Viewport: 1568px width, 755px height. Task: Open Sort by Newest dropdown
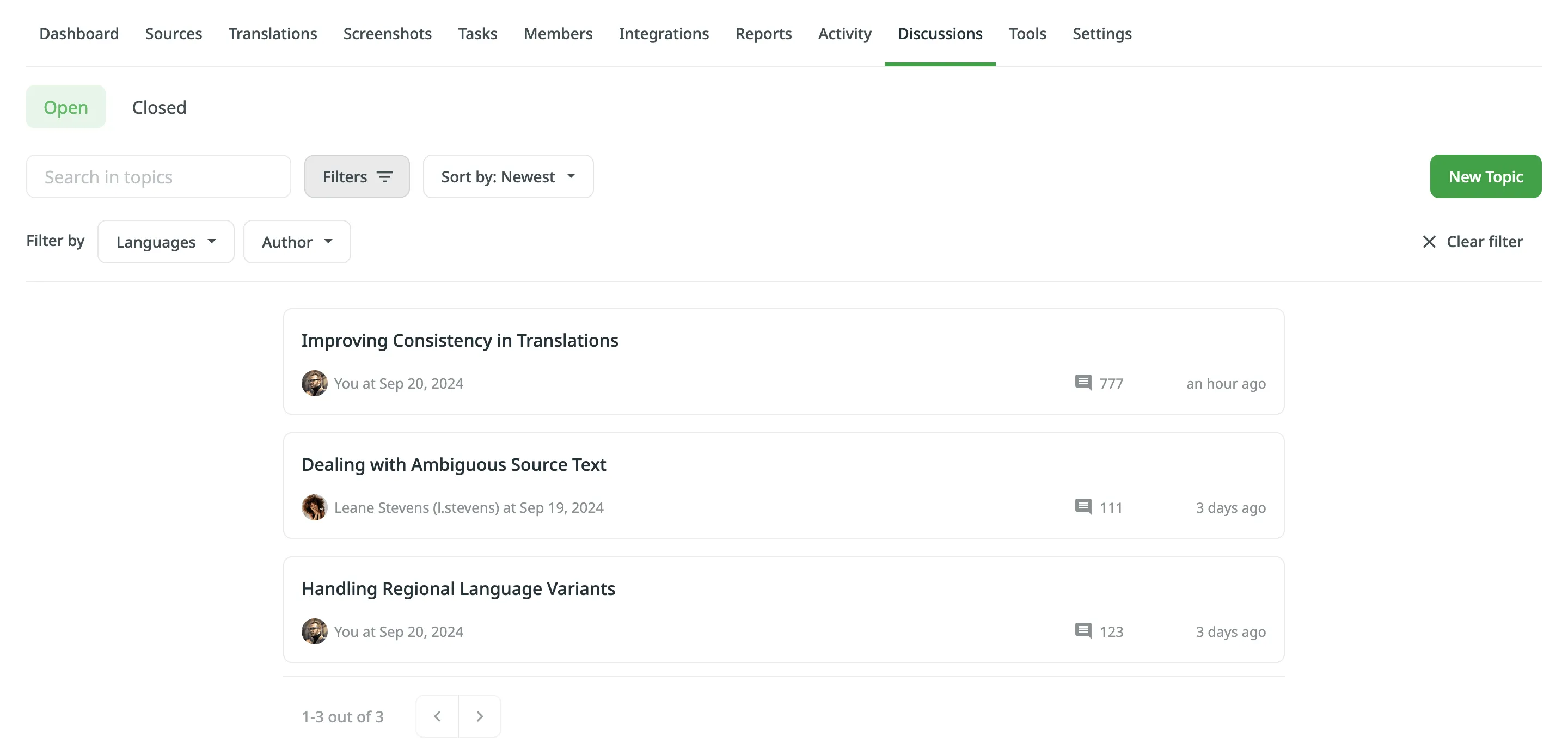[507, 176]
